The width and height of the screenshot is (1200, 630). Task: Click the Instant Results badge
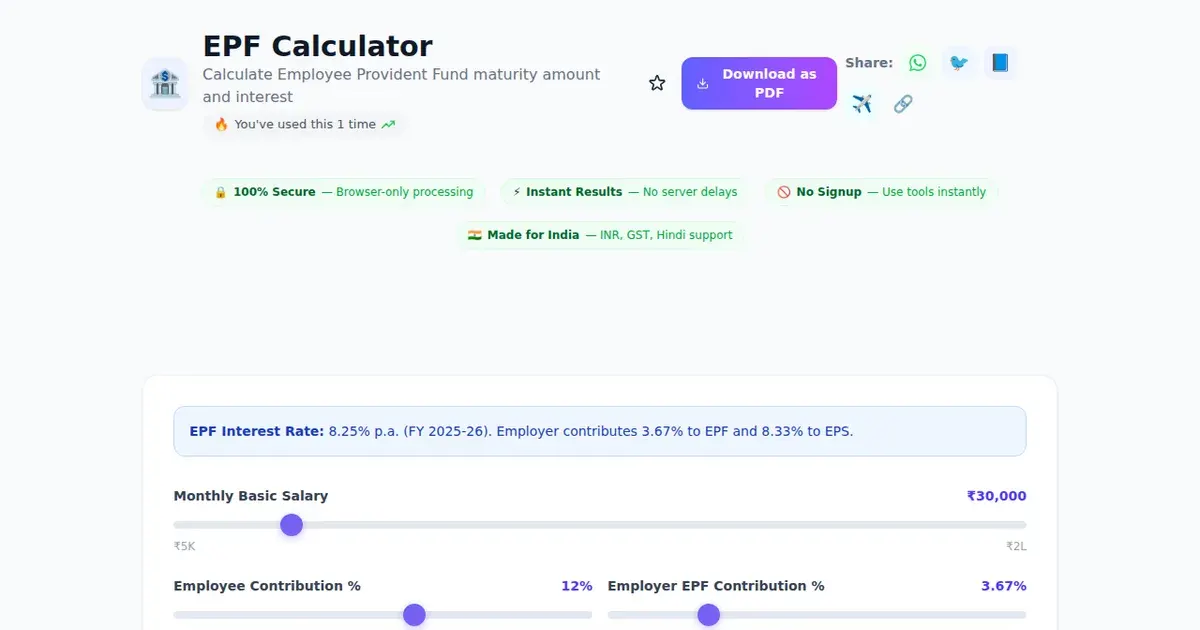(625, 192)
